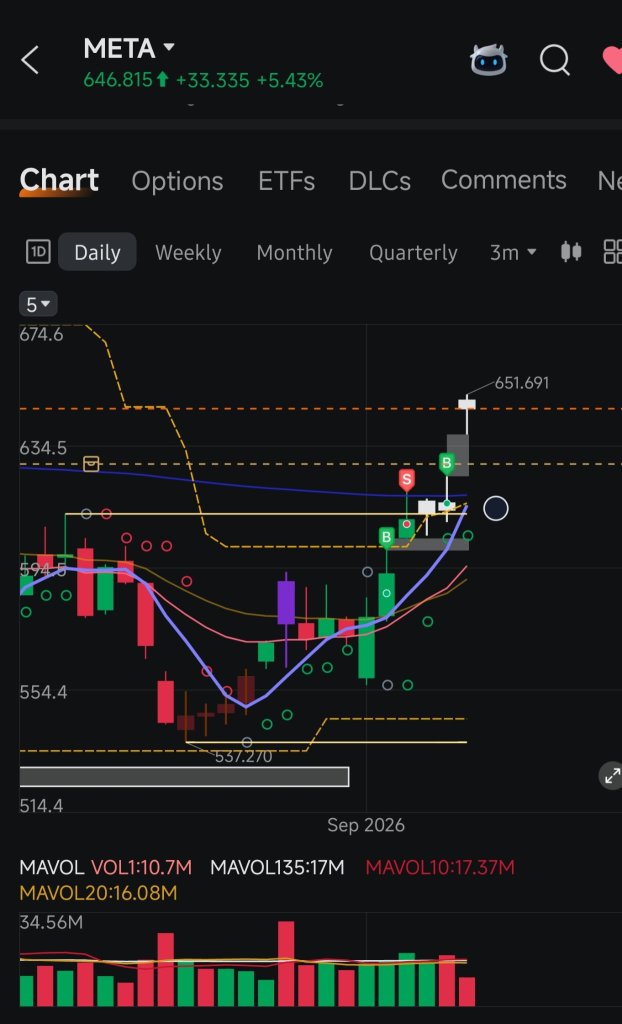Select the Quarterly timeframe

(413, 253)
